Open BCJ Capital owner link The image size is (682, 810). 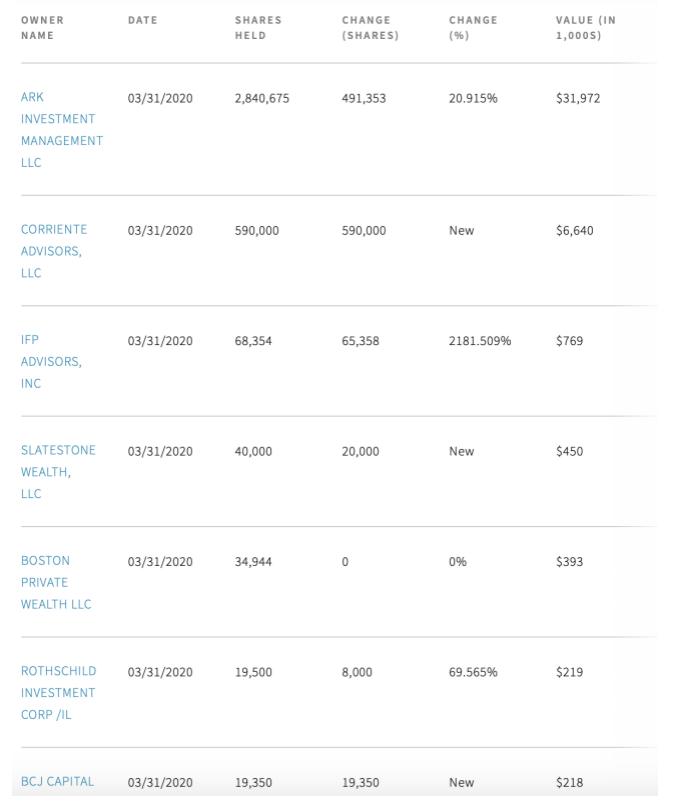coord(57,781)
